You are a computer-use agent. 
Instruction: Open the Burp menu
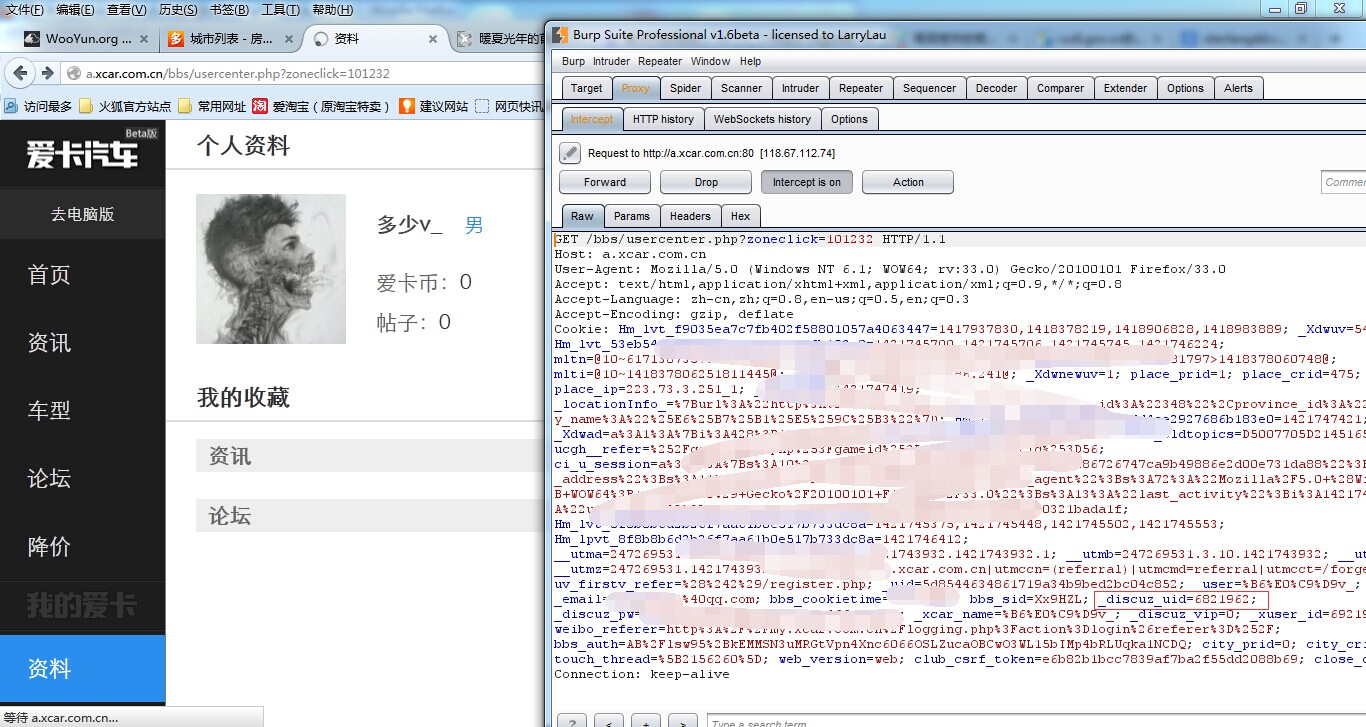573,61
